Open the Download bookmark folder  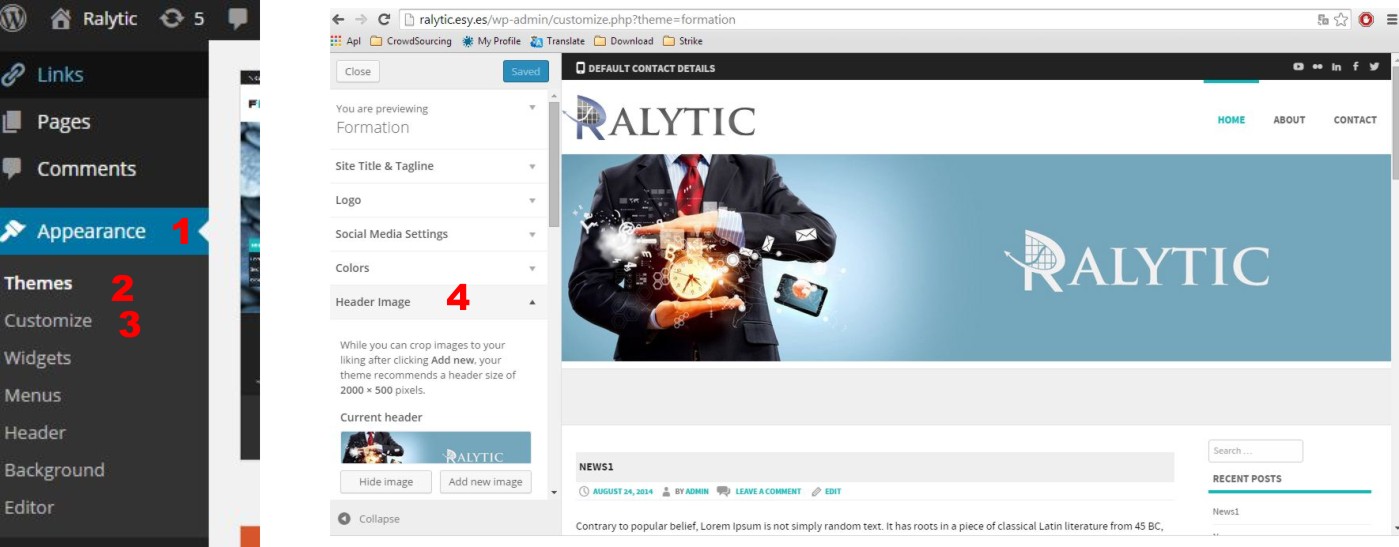pyautogui.click(x=623, y=41)
